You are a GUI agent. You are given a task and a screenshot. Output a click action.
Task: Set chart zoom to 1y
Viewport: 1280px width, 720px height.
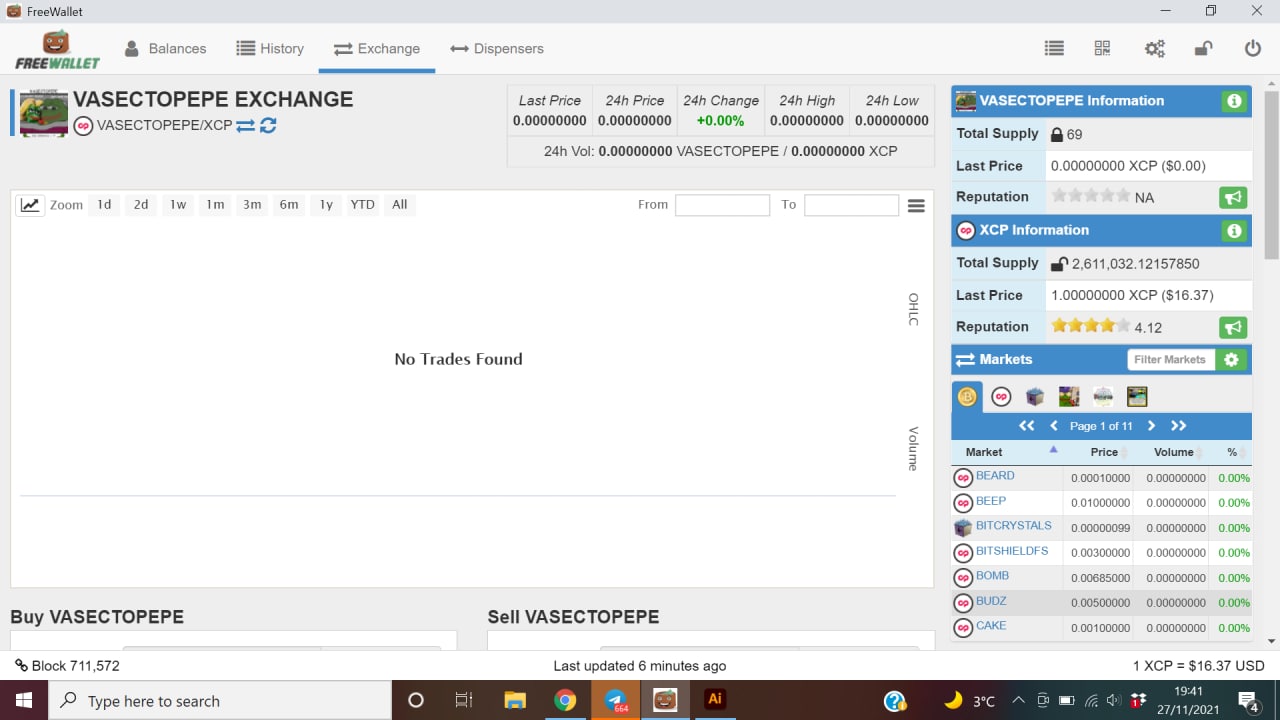click(326, 205)
